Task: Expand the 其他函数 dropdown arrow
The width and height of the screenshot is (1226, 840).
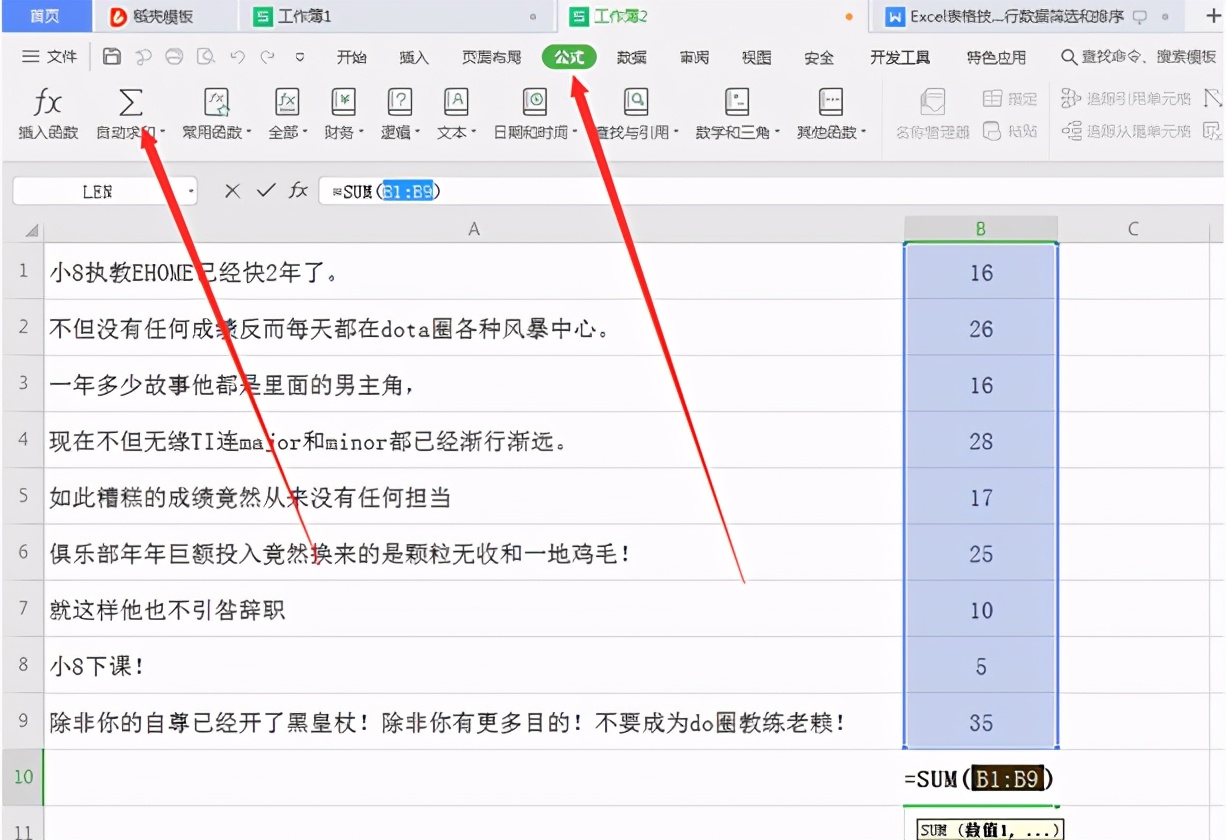Action: [864, 132]
